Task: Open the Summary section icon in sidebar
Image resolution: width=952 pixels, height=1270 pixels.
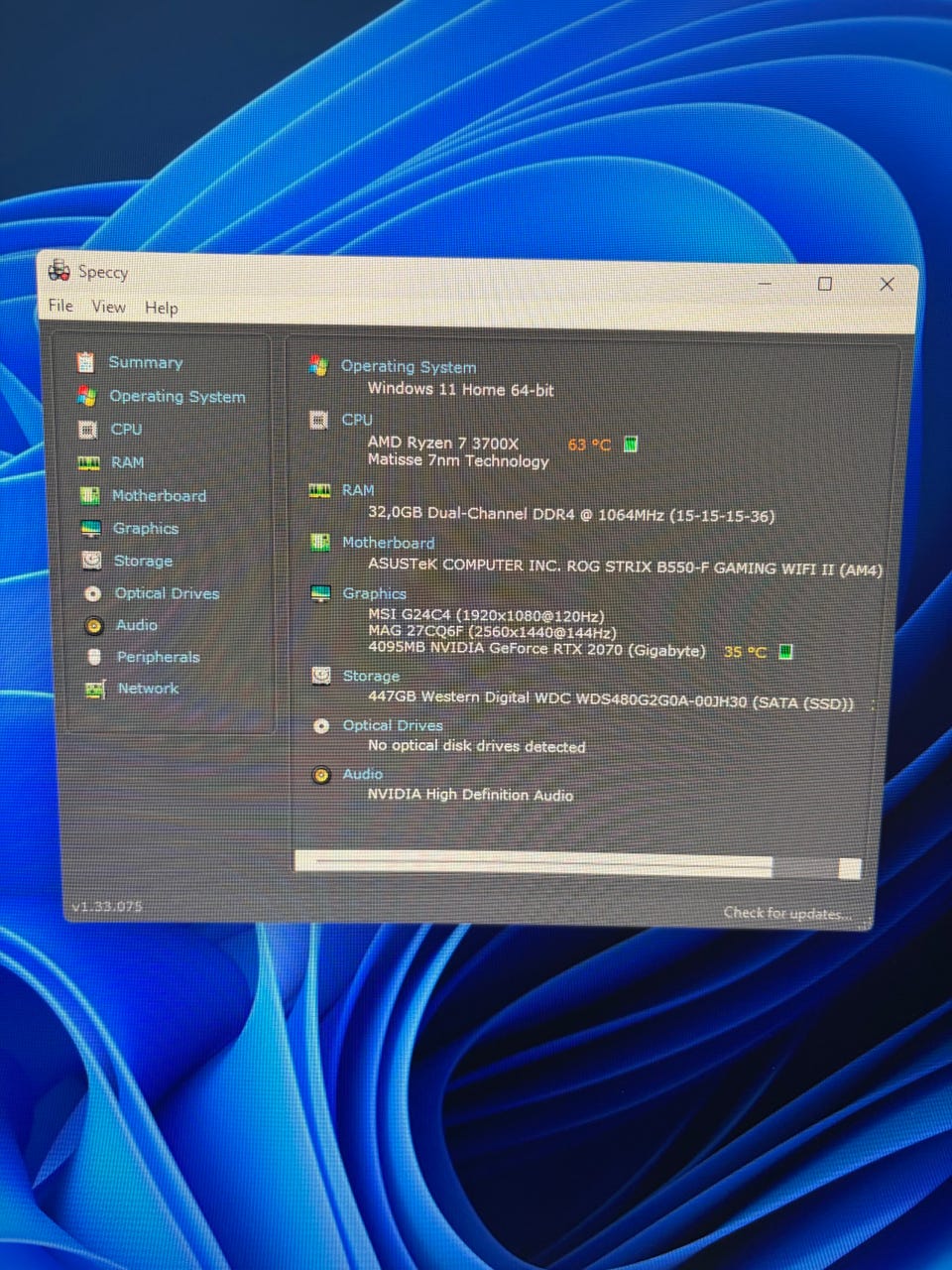Action: pos(85,361)
